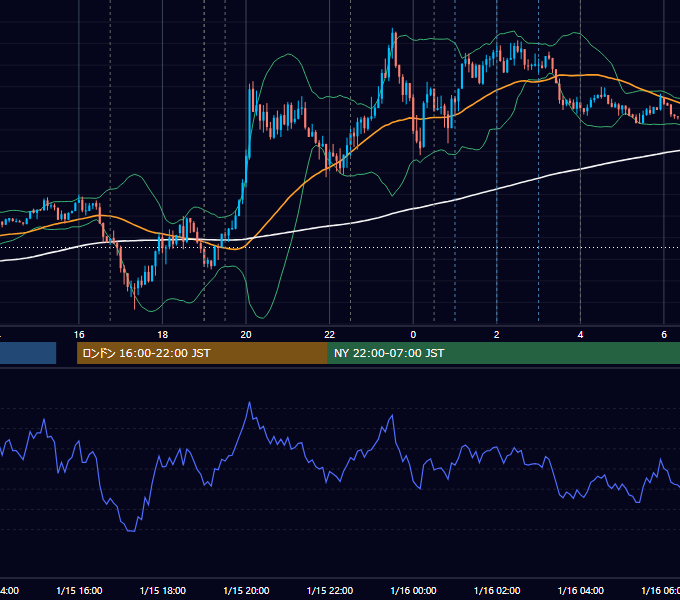Click the 1/15 20:00 date label
Screen dimensions: 680x600
(246, 591)
